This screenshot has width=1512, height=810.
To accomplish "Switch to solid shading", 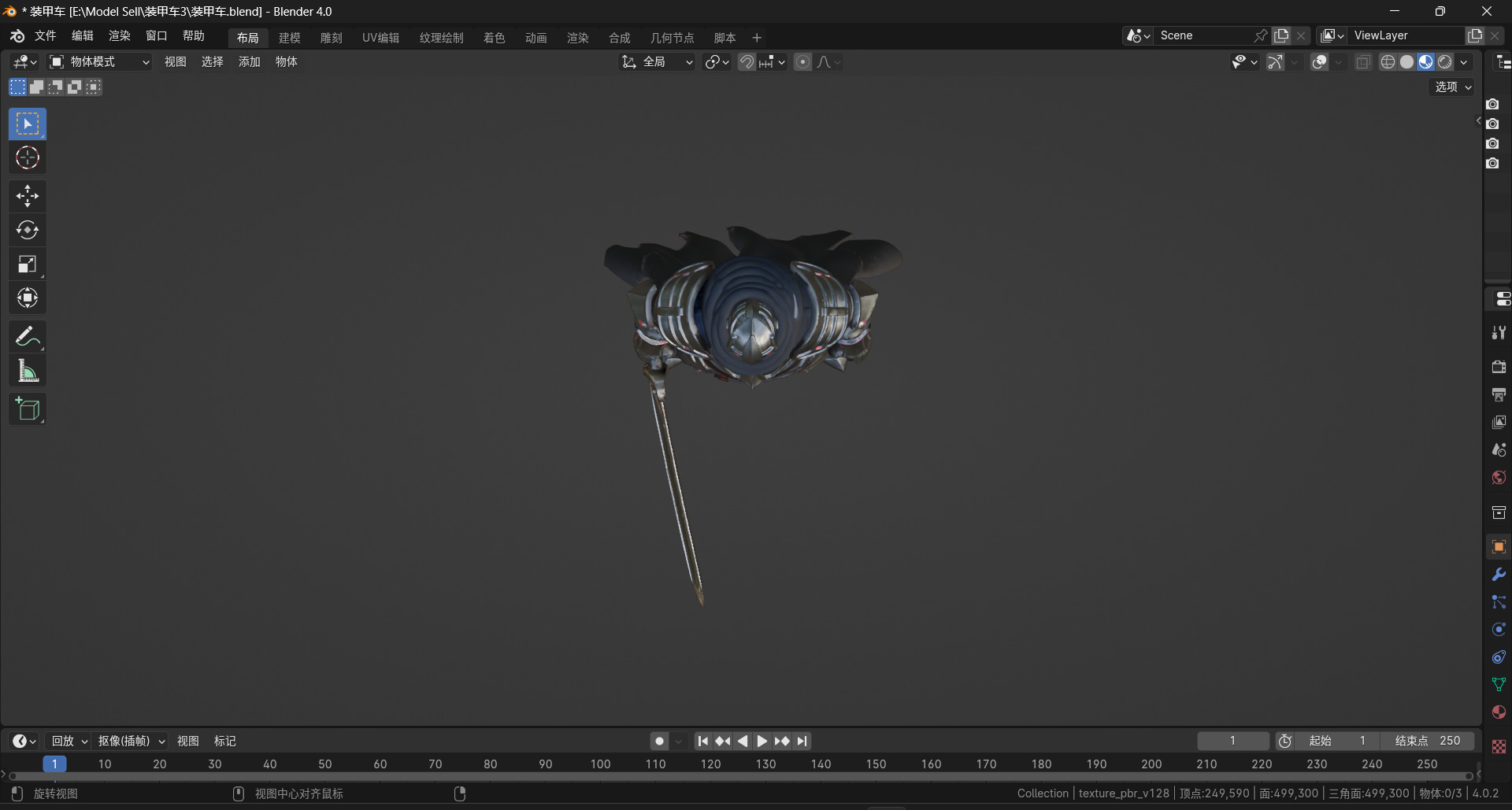I will coord(1407,62).
